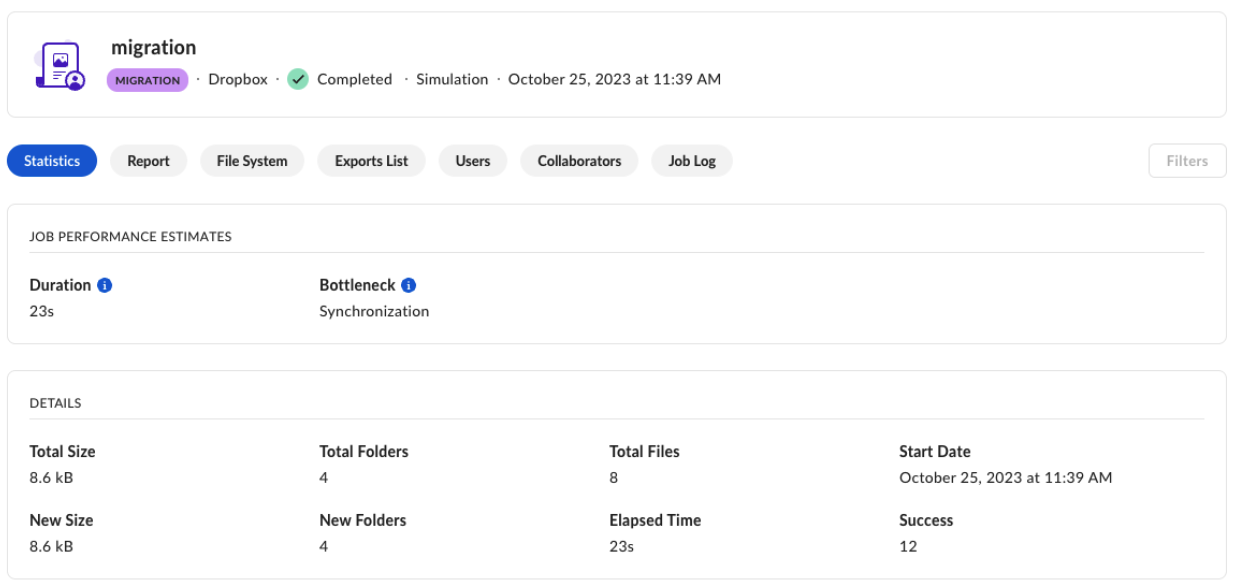
Task: Click the Duration label
Action: 60,285
